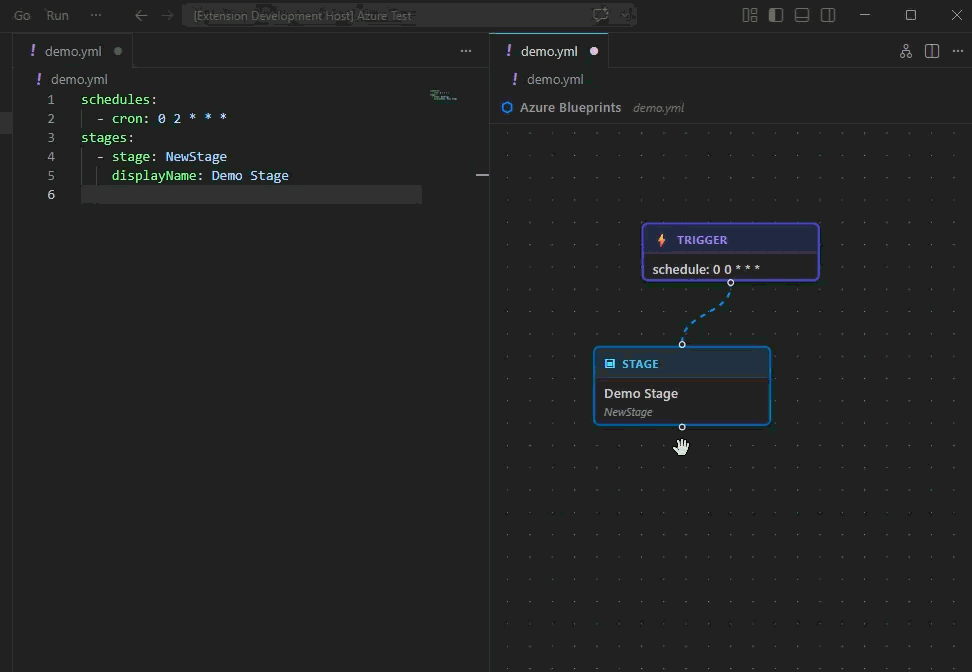Close the right demo.yml tab via the unsaved dot

click(x=594, y=51)
